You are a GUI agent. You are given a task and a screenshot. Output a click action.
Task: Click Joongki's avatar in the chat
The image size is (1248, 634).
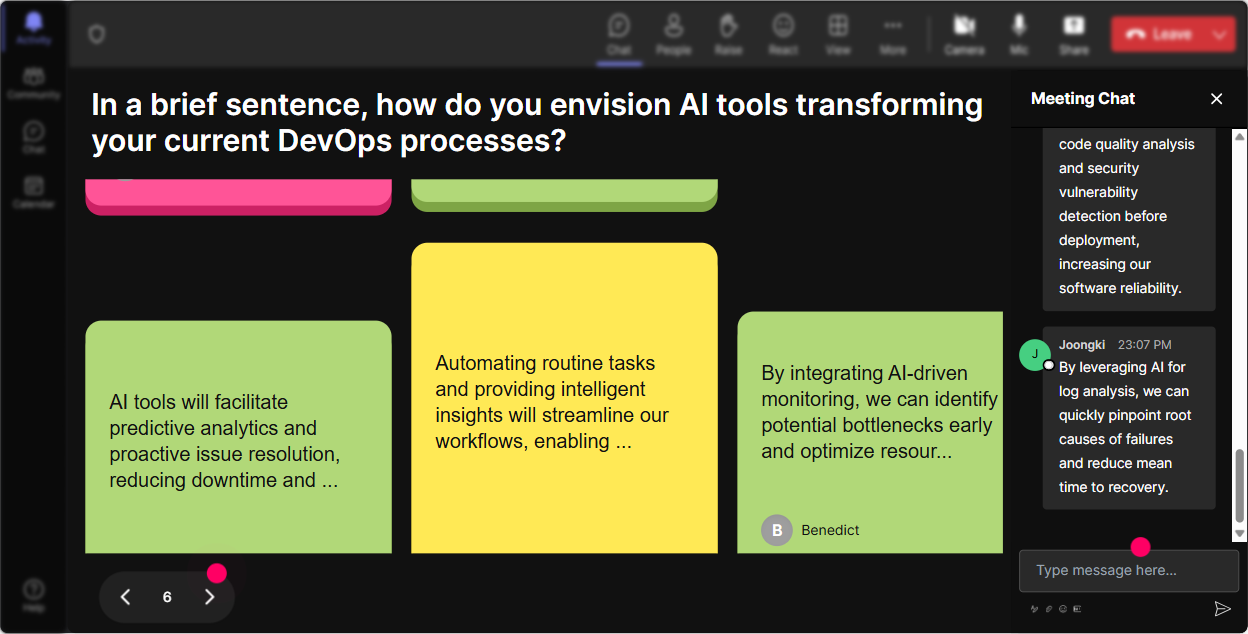1035,355
